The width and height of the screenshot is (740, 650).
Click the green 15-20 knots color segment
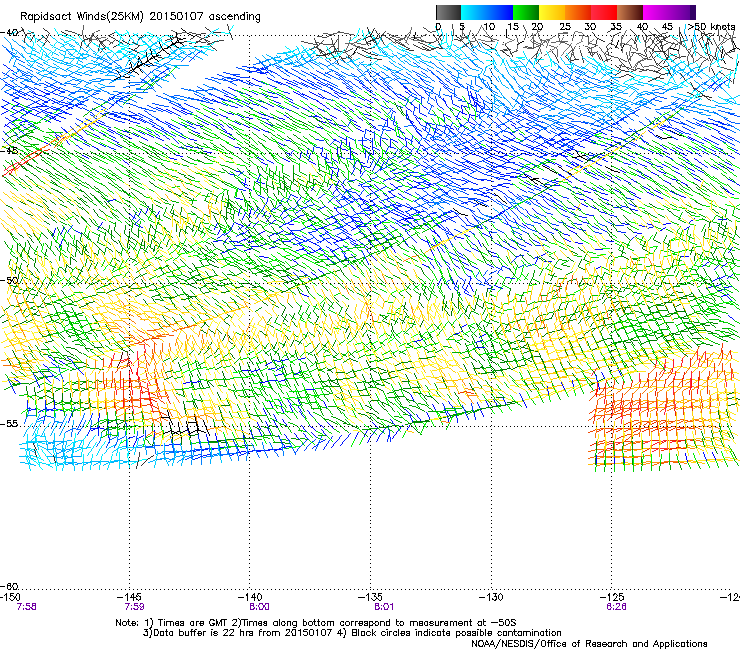tap(526, 12)
